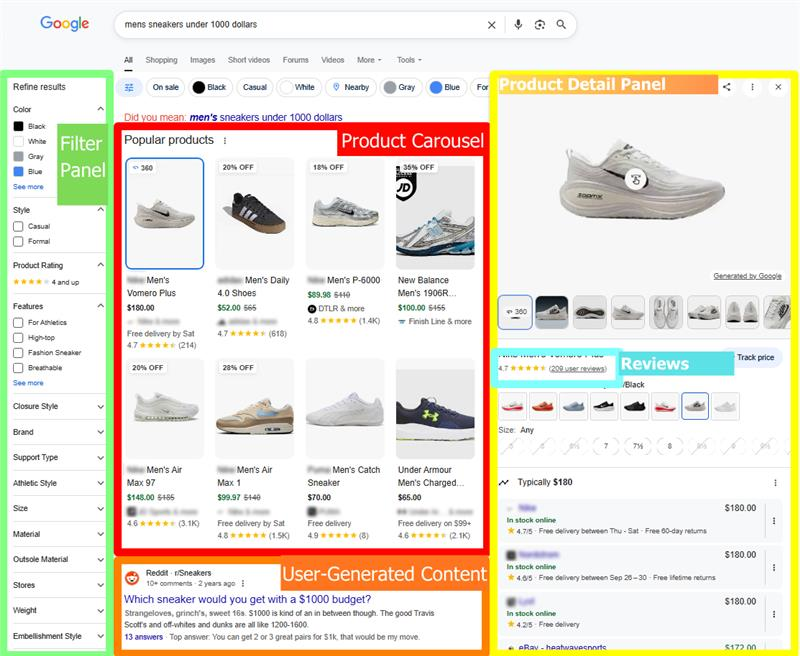Enable the Casual style checkbox
The height and width of the screenshot is (656, 800).
pos(19,227)
